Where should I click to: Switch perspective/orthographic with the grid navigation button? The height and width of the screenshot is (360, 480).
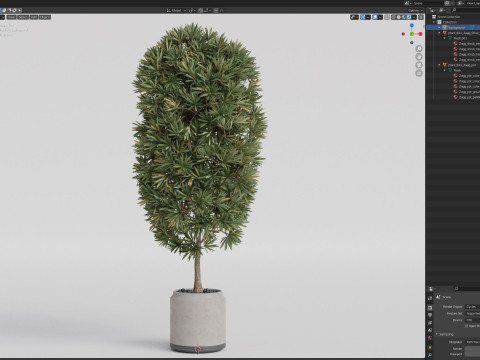point(419,73)
